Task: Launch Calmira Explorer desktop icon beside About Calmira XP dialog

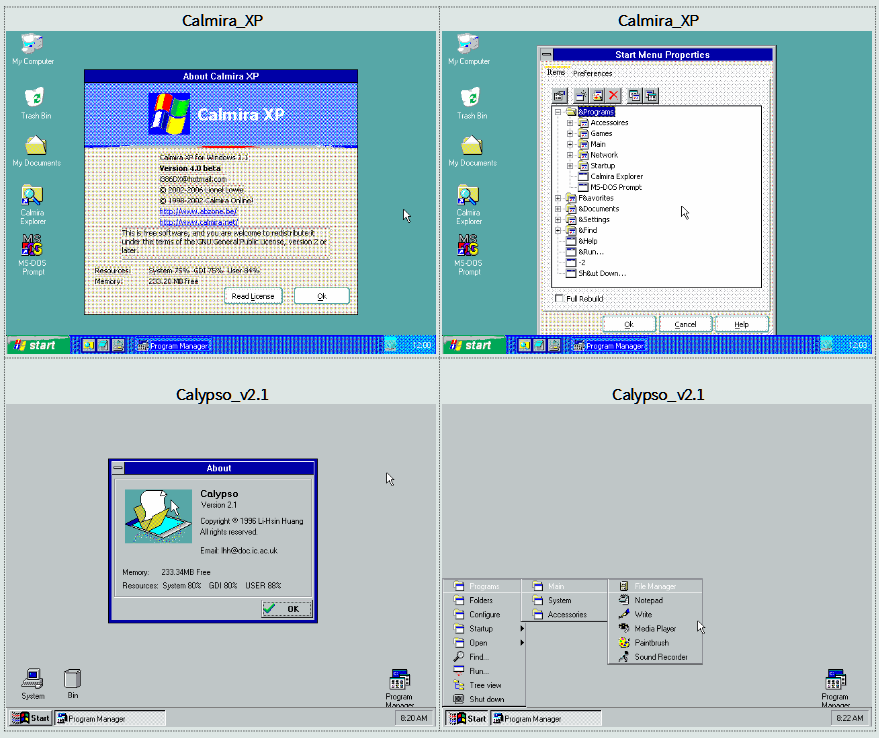Action: 33,205
